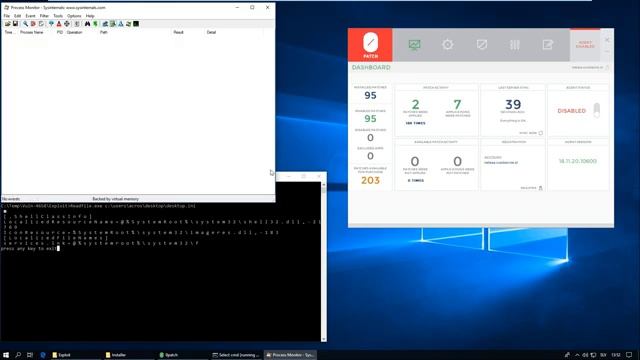Click the binoculars Find icon
640x360 pixels.
tap(87, 24)
